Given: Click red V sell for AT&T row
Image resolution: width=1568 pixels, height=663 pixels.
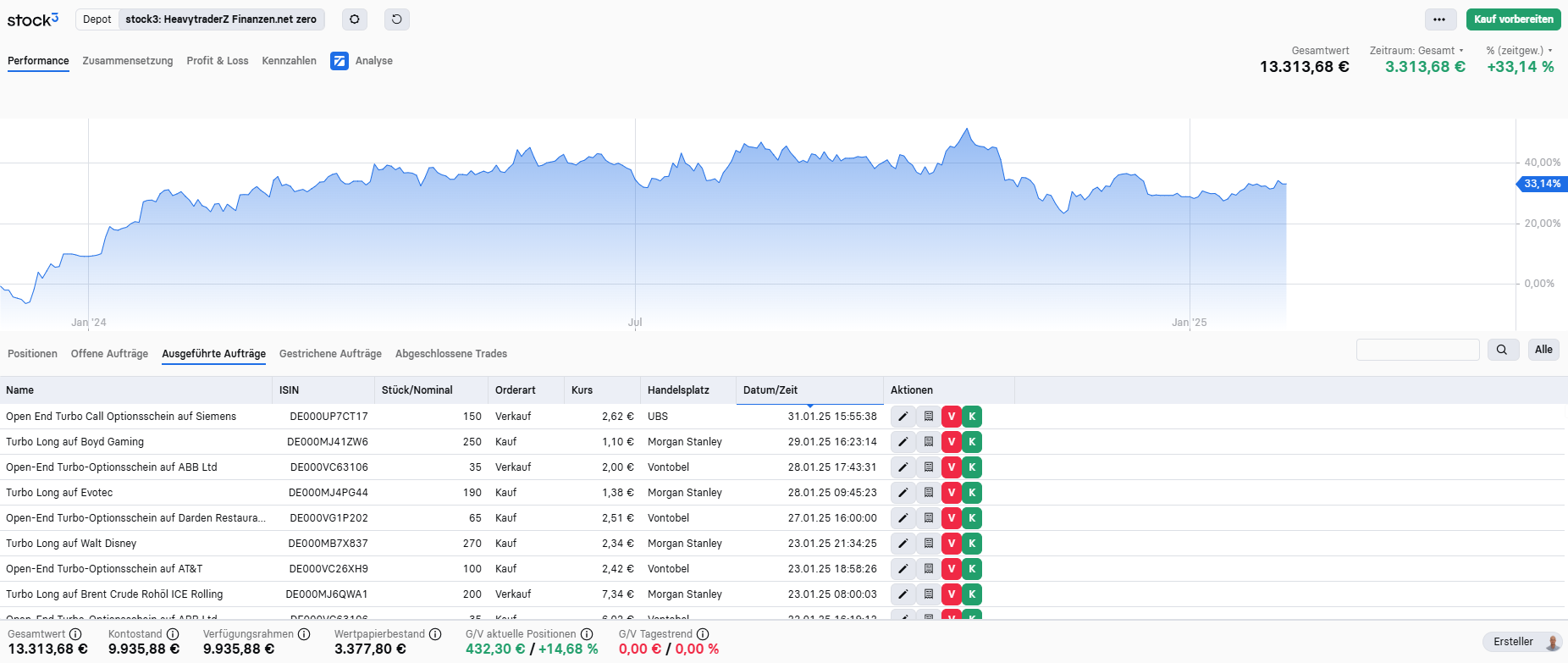Looking at the screenshot, I should point(952,569).
